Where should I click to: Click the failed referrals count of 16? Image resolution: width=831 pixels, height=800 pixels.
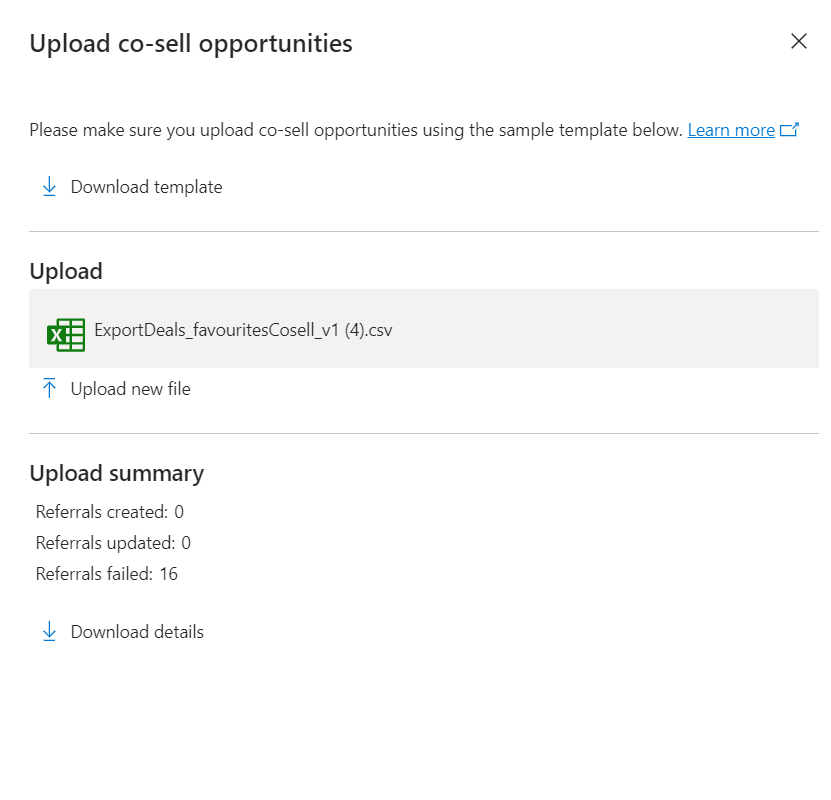169,574
